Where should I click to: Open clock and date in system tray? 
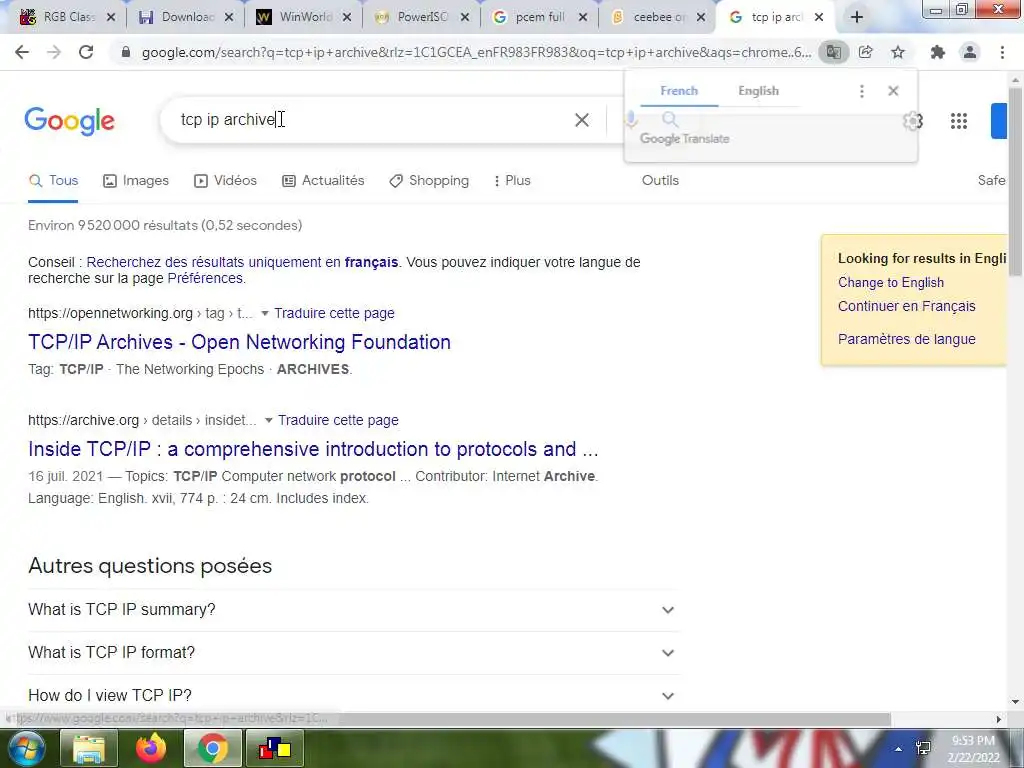(974, 749)
